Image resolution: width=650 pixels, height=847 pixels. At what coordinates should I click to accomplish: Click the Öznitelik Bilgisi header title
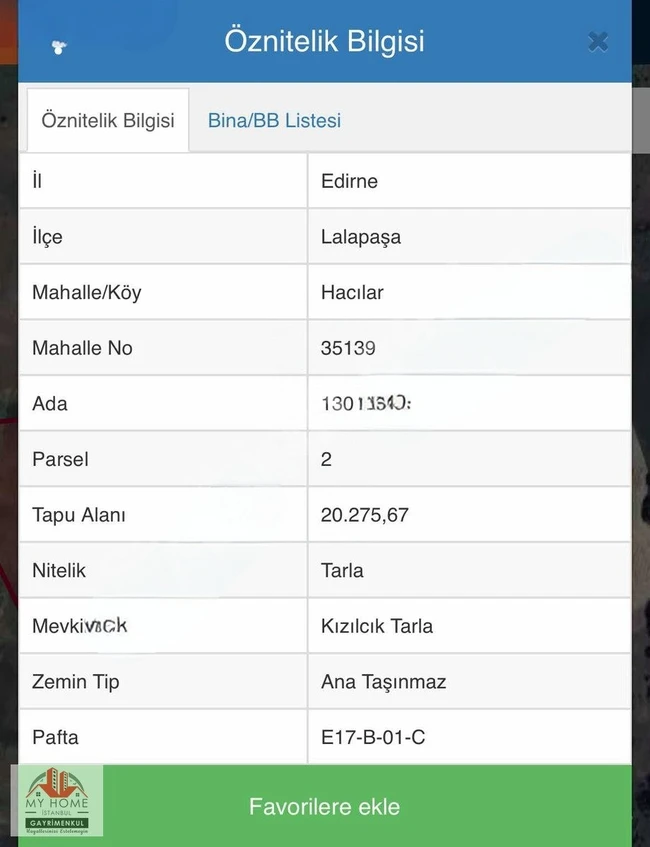pos(324,42)
